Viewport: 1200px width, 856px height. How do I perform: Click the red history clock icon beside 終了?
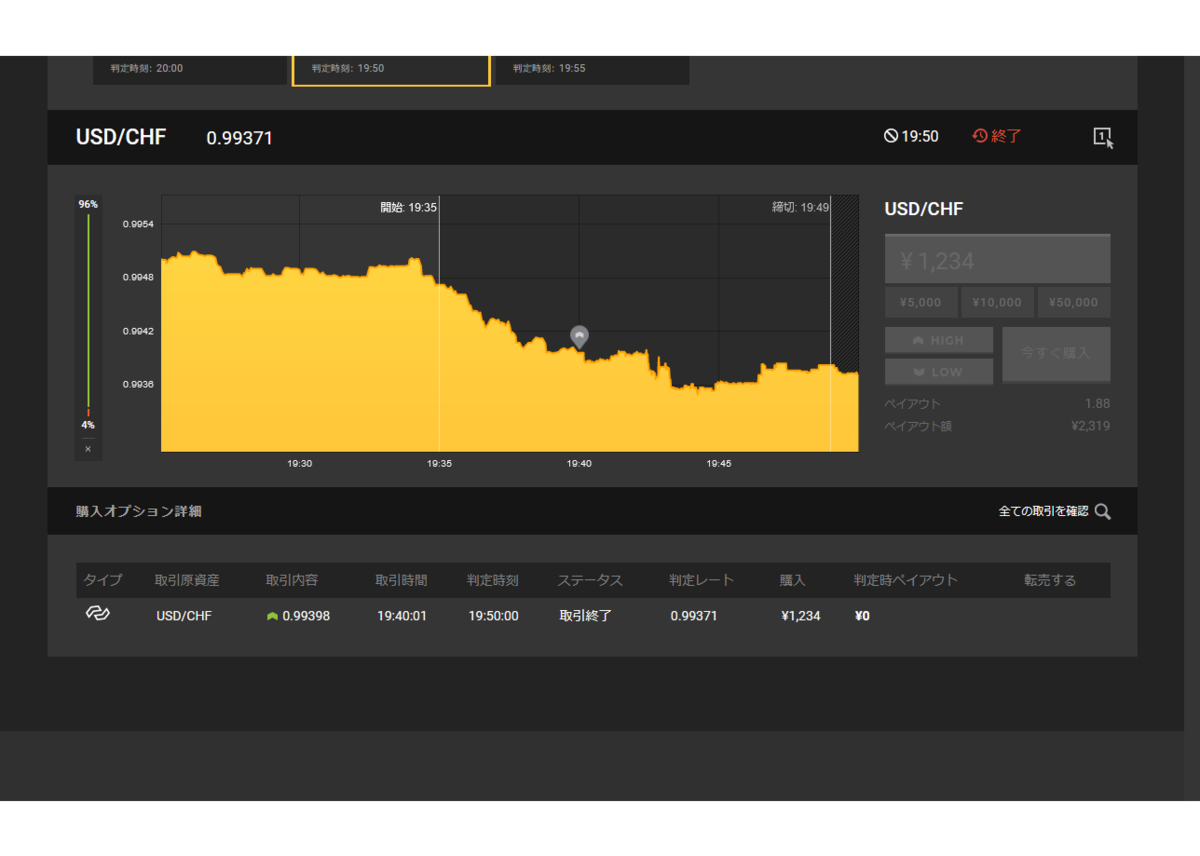[x=980, y=136]
